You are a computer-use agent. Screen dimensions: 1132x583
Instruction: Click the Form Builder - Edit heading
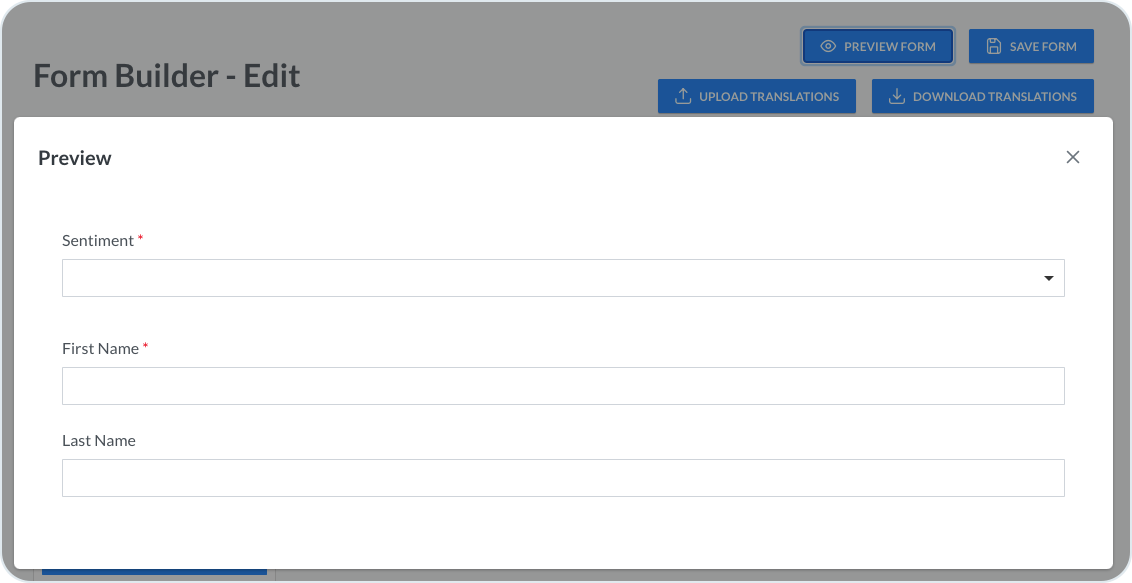tap(167, 76)
